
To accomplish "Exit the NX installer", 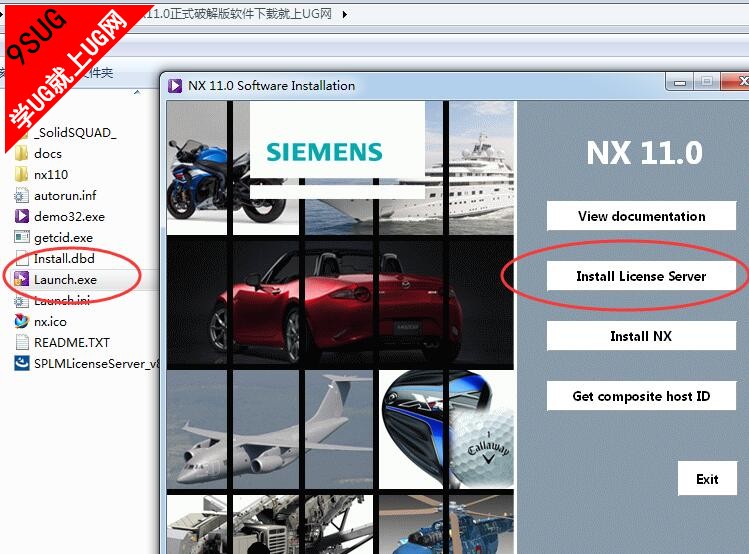I will tap(707, 479).
